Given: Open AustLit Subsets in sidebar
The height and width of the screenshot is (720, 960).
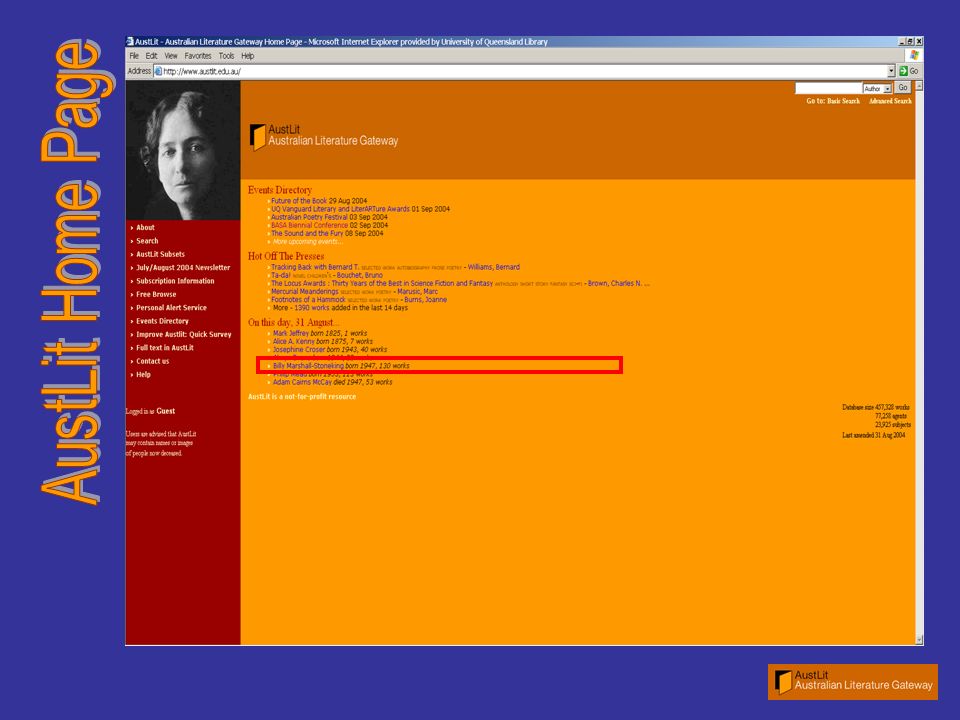Looking at the screenshot, I should (160, 255).
